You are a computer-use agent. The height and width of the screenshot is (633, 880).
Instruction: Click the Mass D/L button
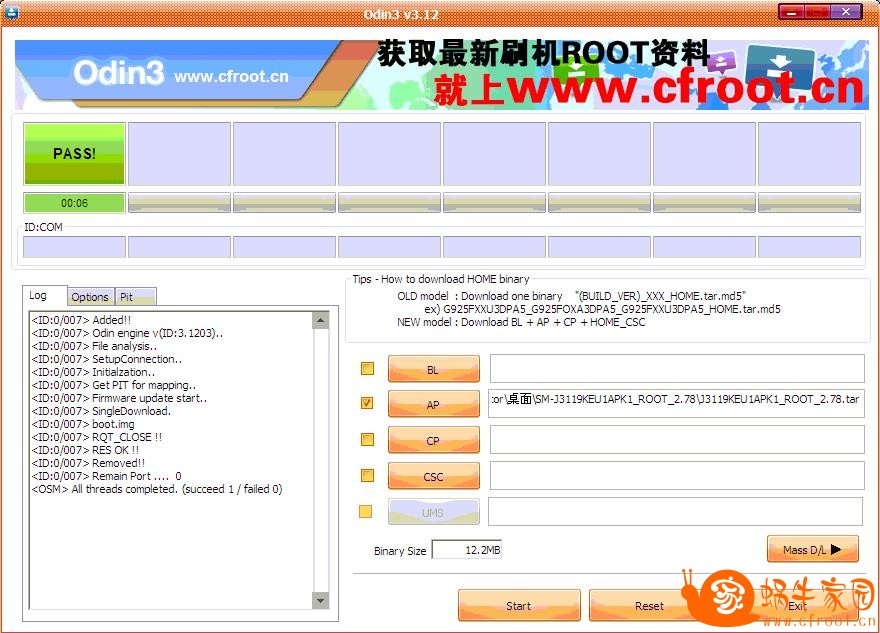(x=813, y=549)
